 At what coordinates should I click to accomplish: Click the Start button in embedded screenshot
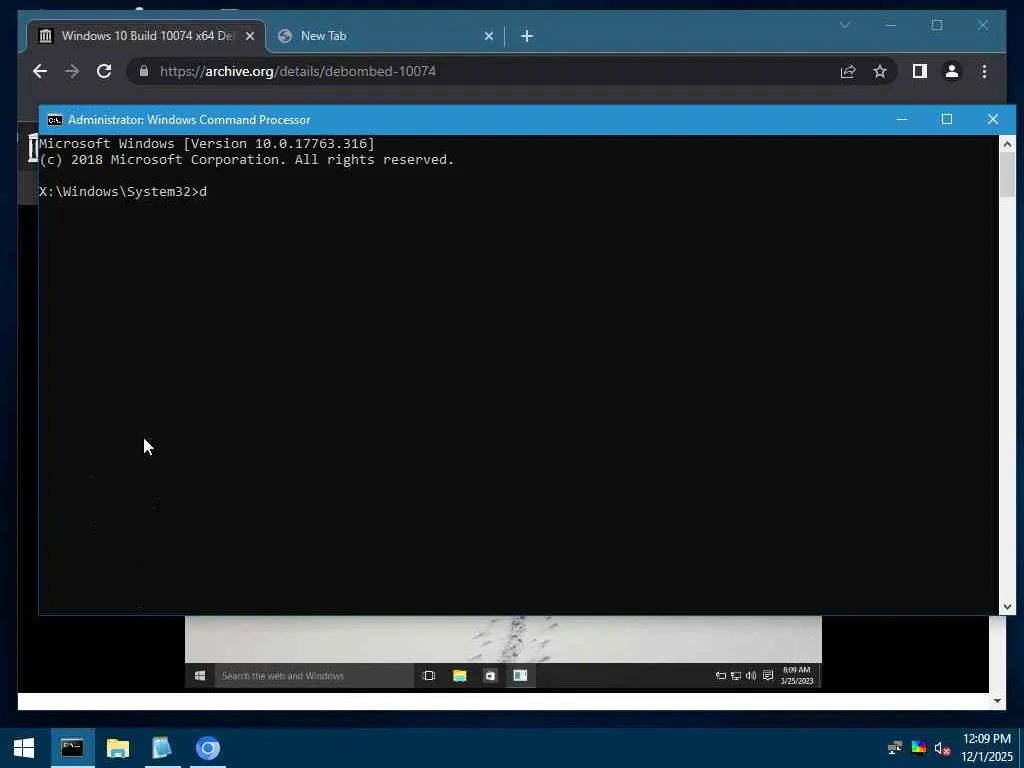200,676
